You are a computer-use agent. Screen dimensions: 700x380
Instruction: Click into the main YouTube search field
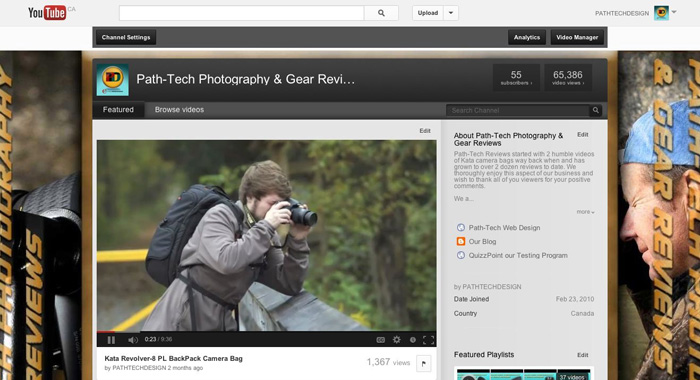point(242,13)
